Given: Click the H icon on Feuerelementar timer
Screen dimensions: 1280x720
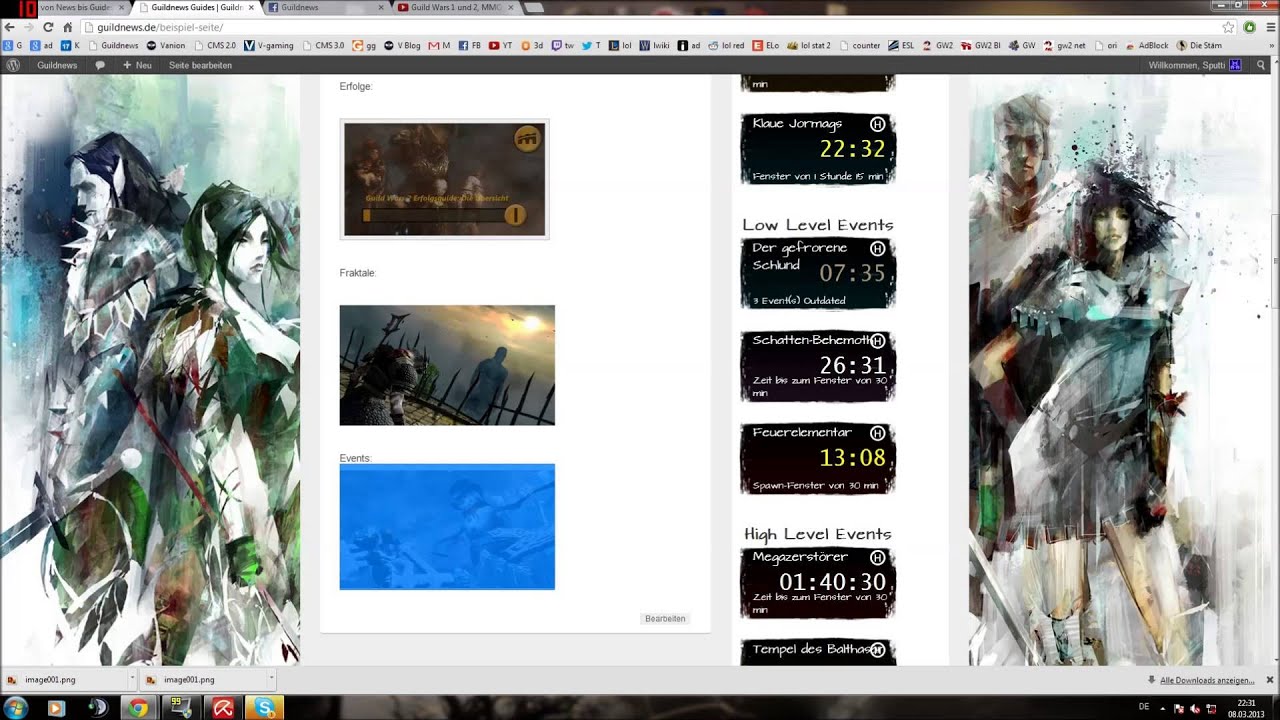Looking at the screenshot, I should [x=877, y=433].
